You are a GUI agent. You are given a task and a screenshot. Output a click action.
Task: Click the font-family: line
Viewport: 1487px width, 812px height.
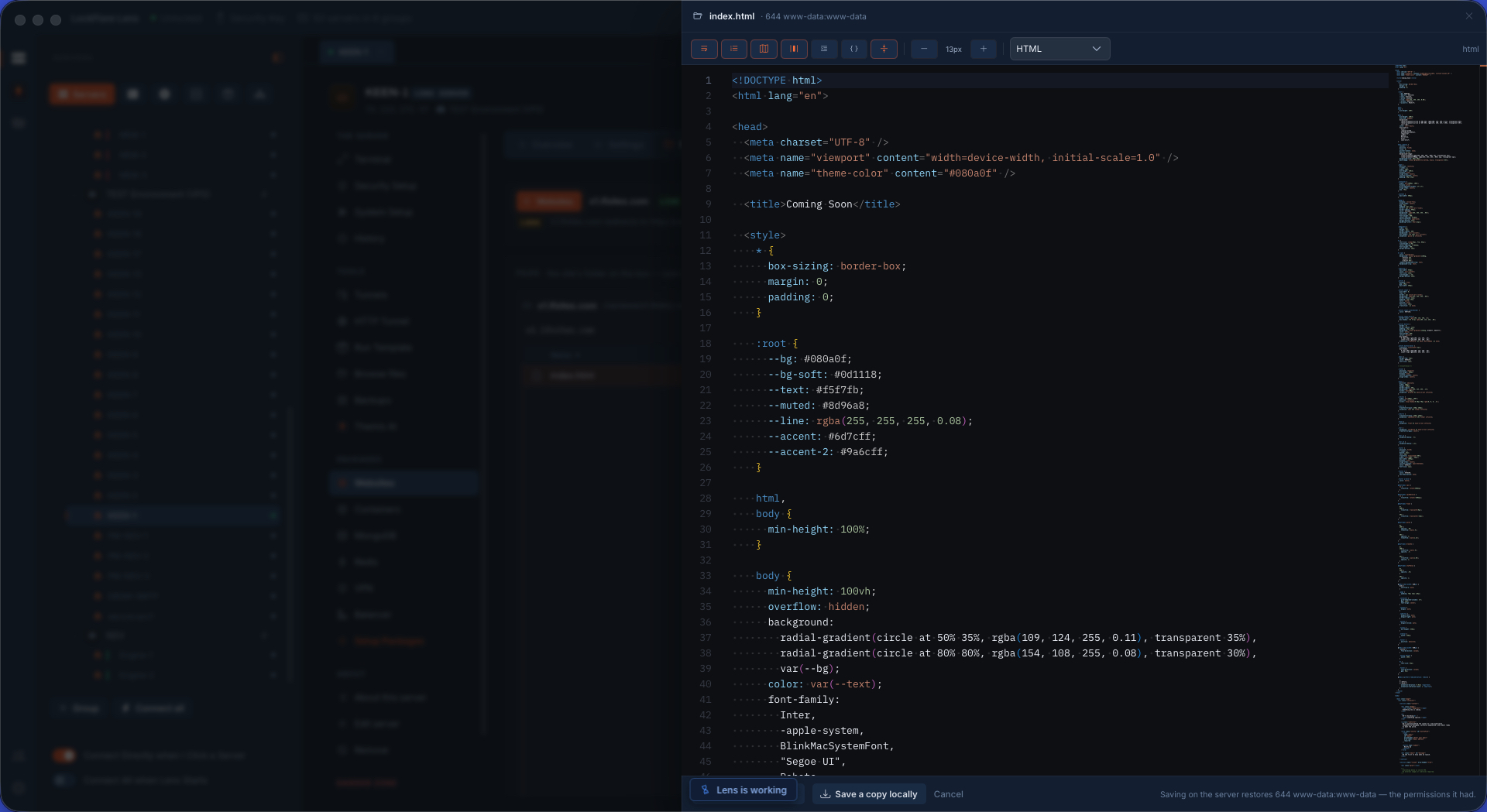coord(803,700)
